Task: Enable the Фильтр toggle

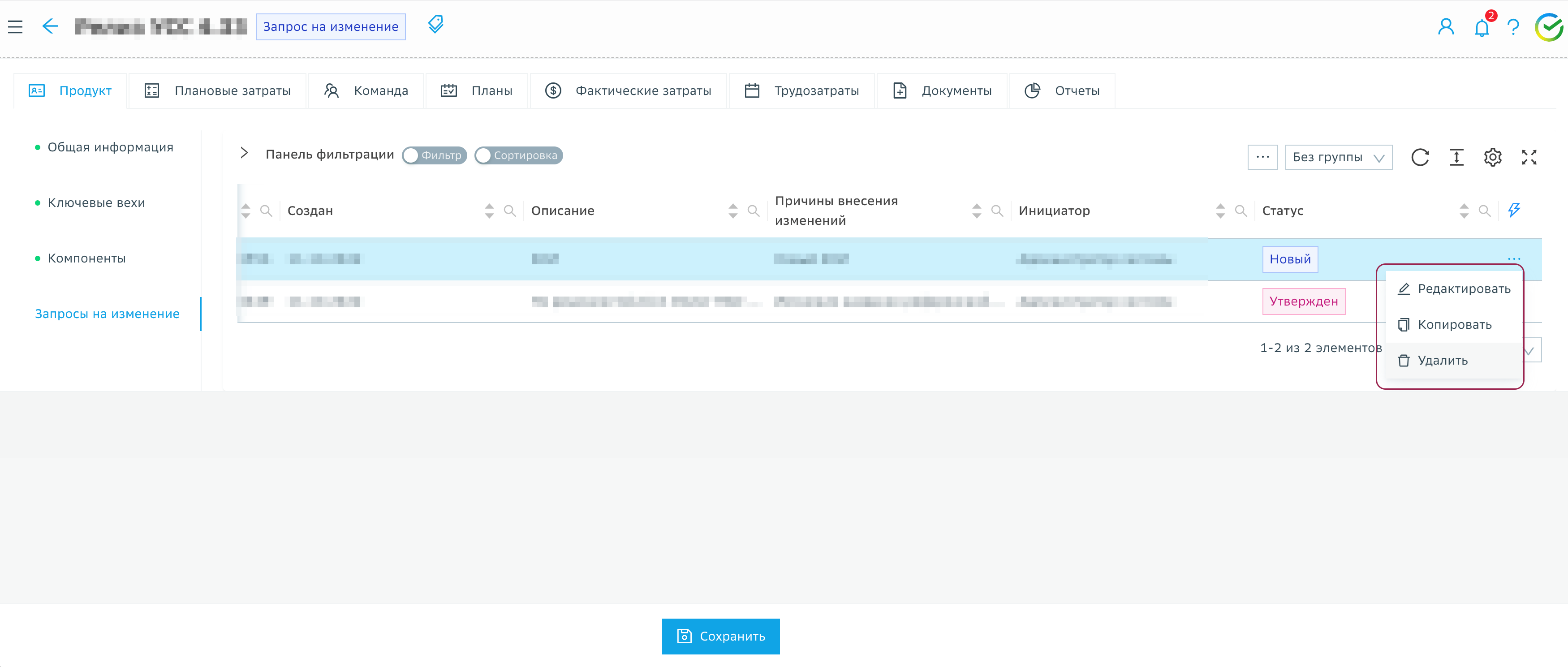Action: point(434,155)
